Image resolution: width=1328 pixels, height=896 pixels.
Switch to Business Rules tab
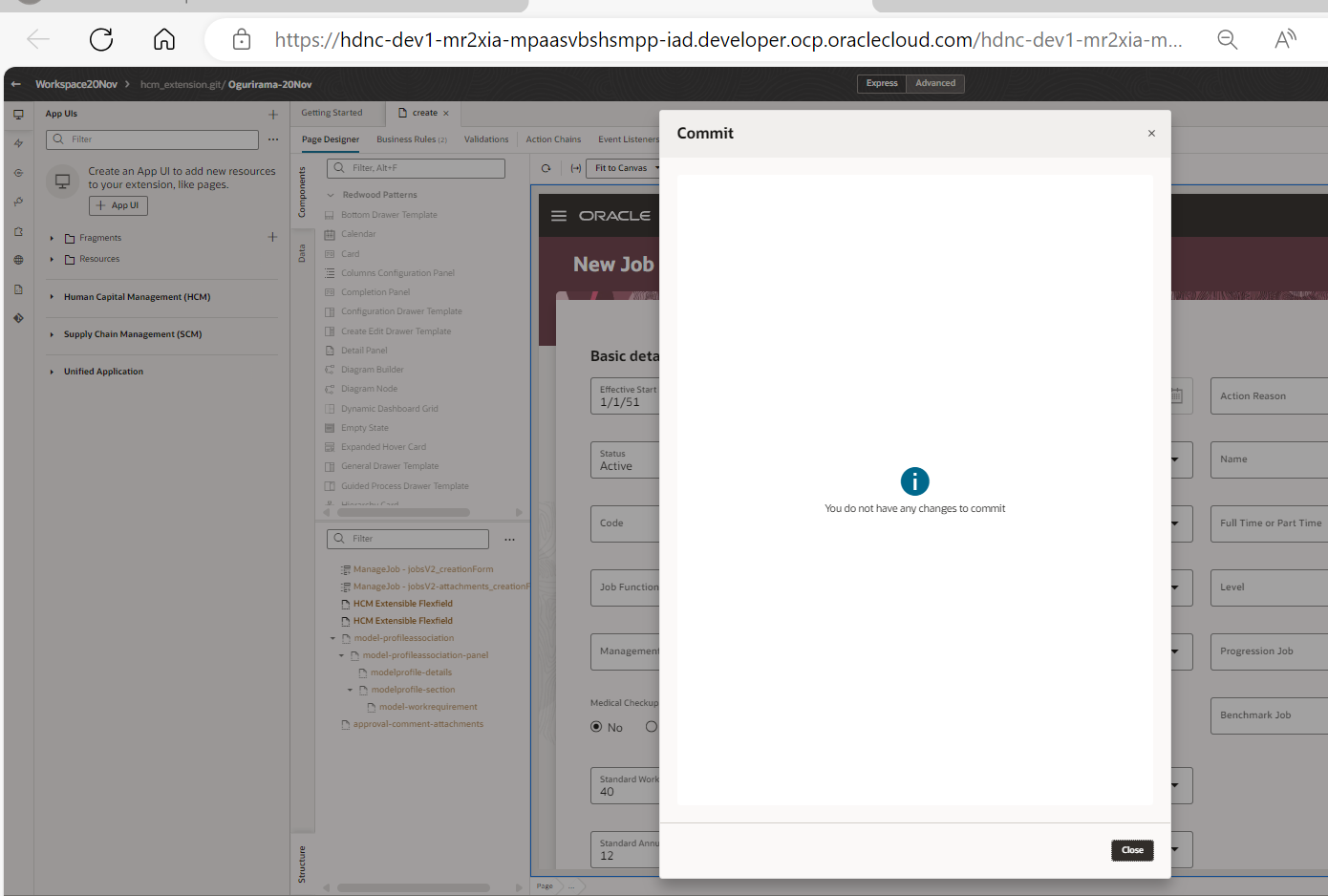(412, 139)
